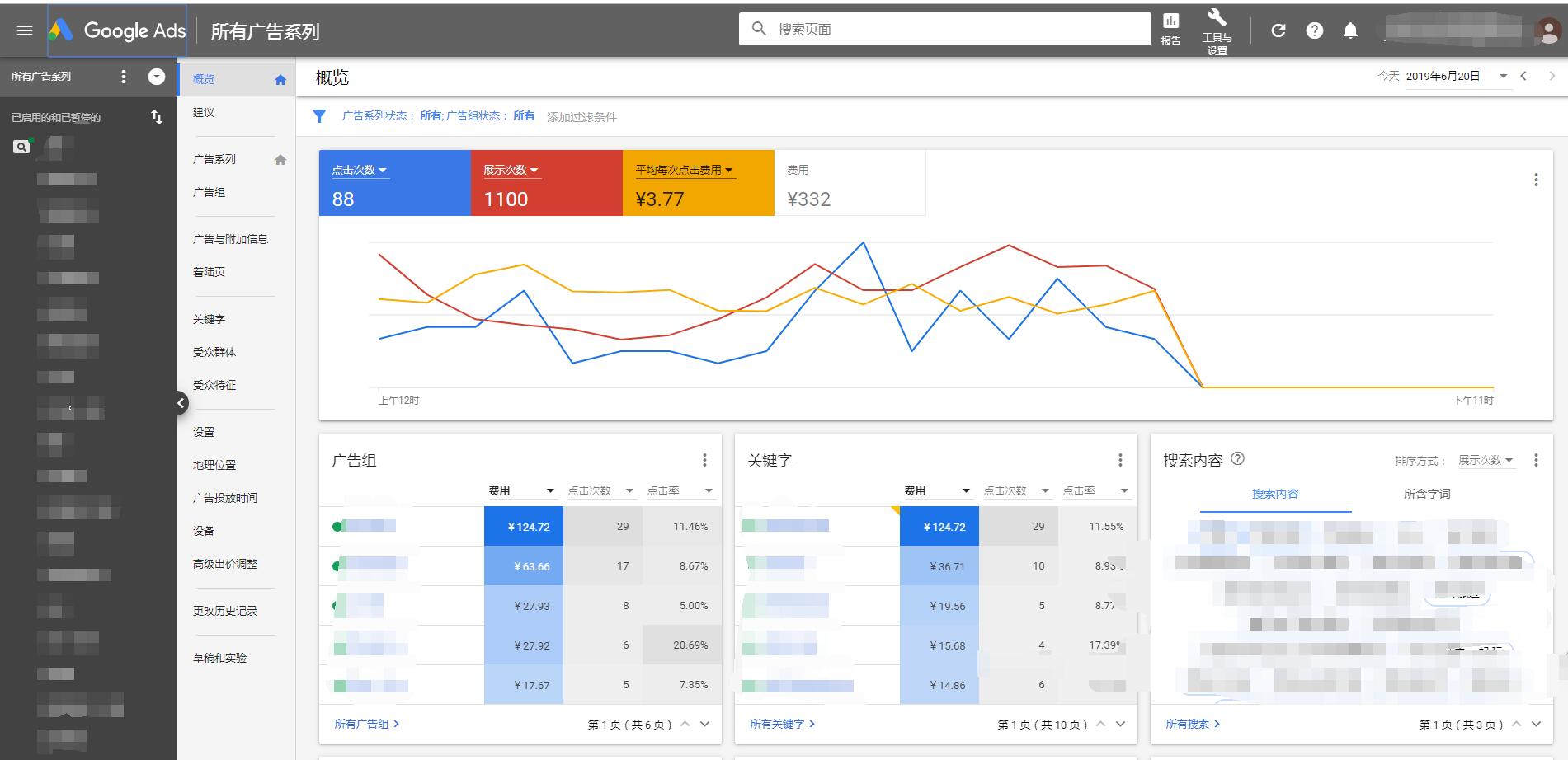
Task: Open the 报告 (Reports) icon
Action: click(1170, 25)
